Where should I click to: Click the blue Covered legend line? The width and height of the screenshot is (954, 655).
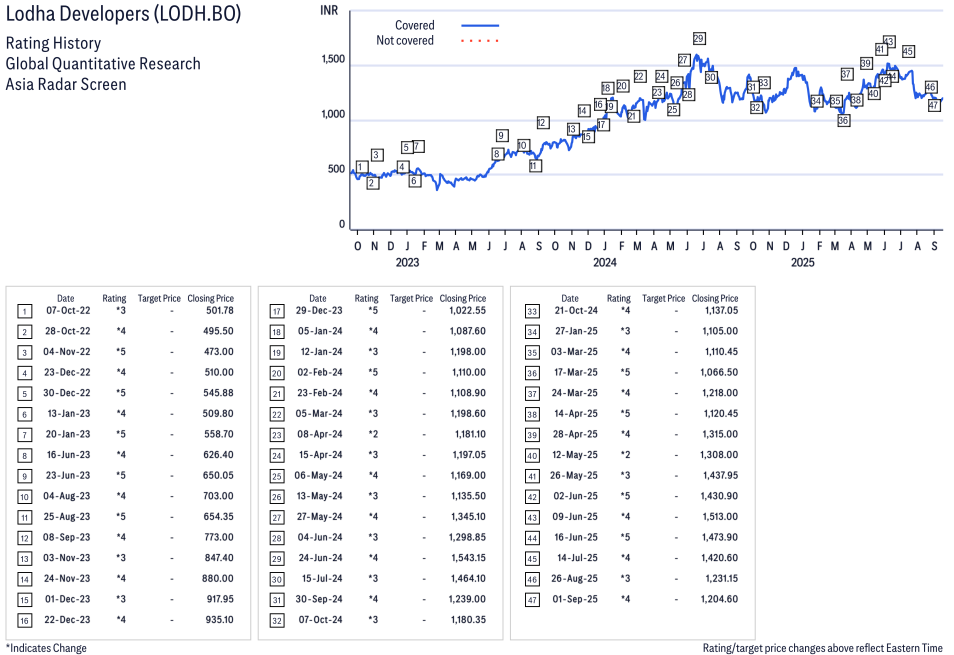480,26
